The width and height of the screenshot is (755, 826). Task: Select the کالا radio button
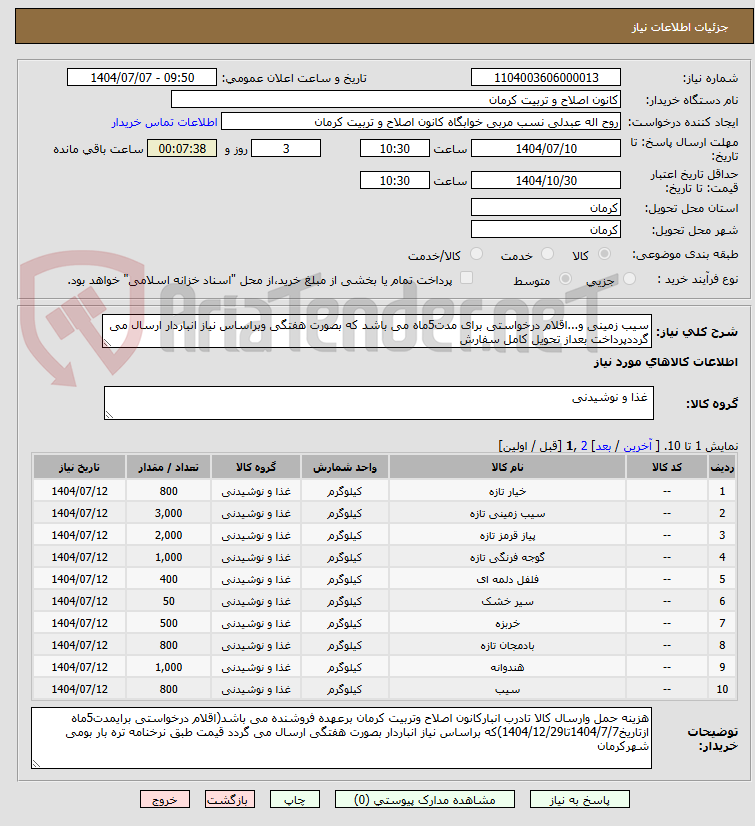[x=604, y=254]
